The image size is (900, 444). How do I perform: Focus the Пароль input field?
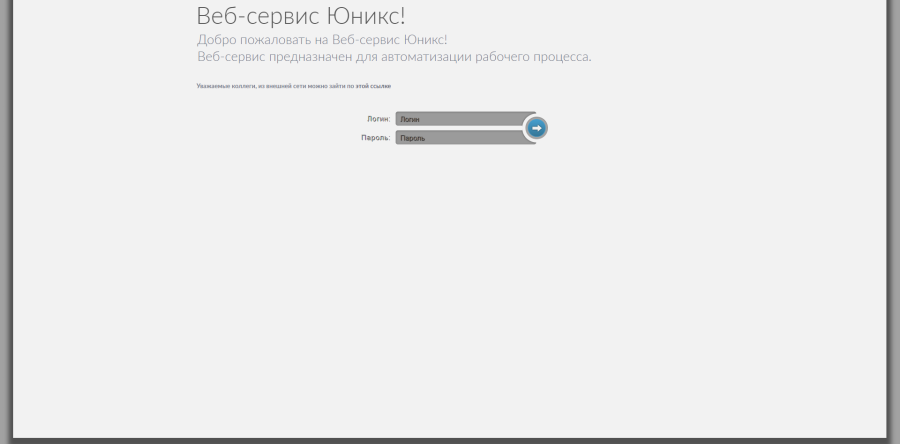465,138
